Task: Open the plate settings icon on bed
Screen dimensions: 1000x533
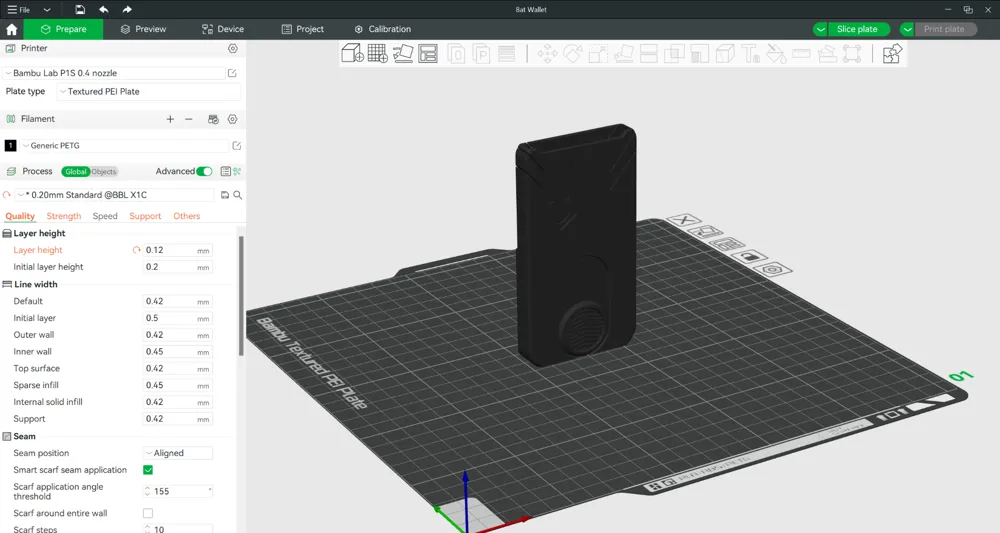Action: (771, 269)
